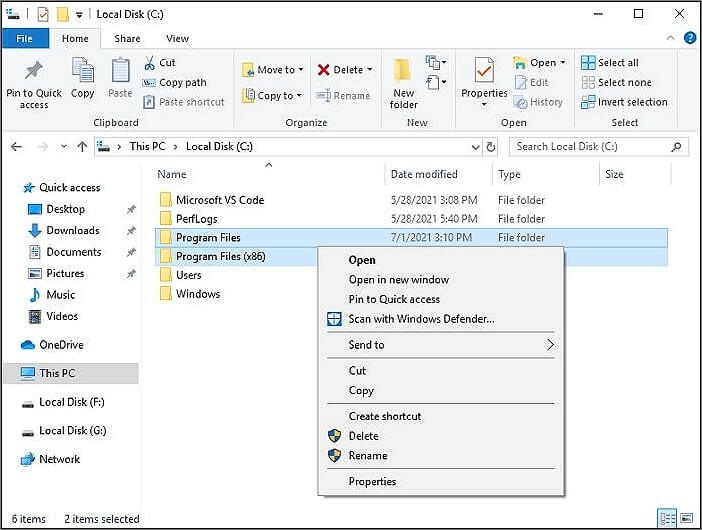Click Copy path in the Clipboard group
This screenshot has height=530, width=702.
click(181, 83)
